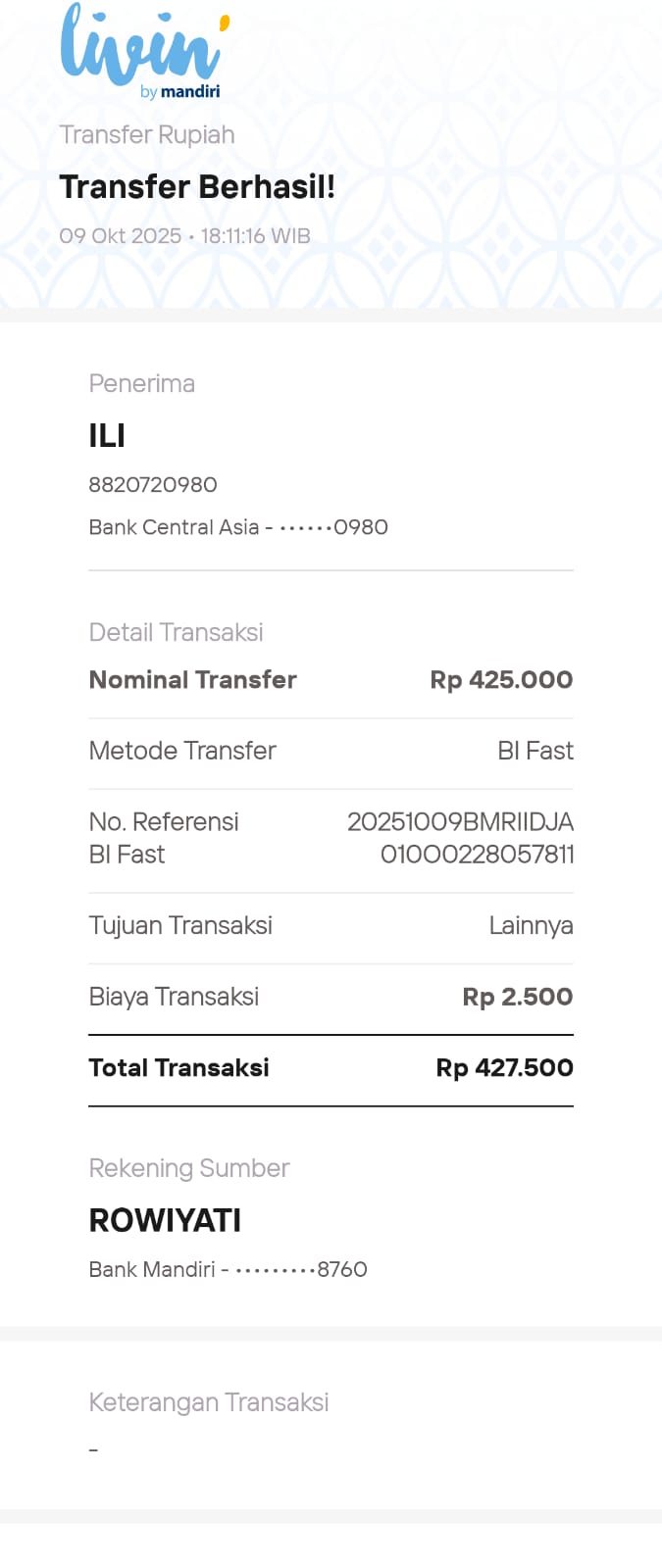Image resolution: width=662 pixels, height=1568 pixels.
Task: Tap source account name ROWIYATI
Action: point(165,1220)
